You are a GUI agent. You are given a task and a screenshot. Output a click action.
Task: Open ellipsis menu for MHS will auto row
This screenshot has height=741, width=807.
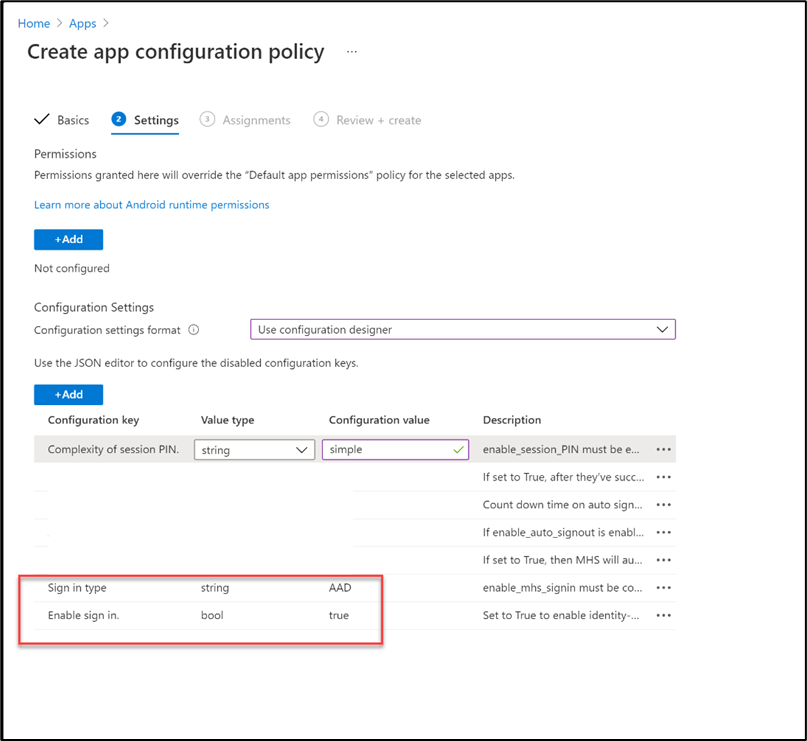[663, 560]
